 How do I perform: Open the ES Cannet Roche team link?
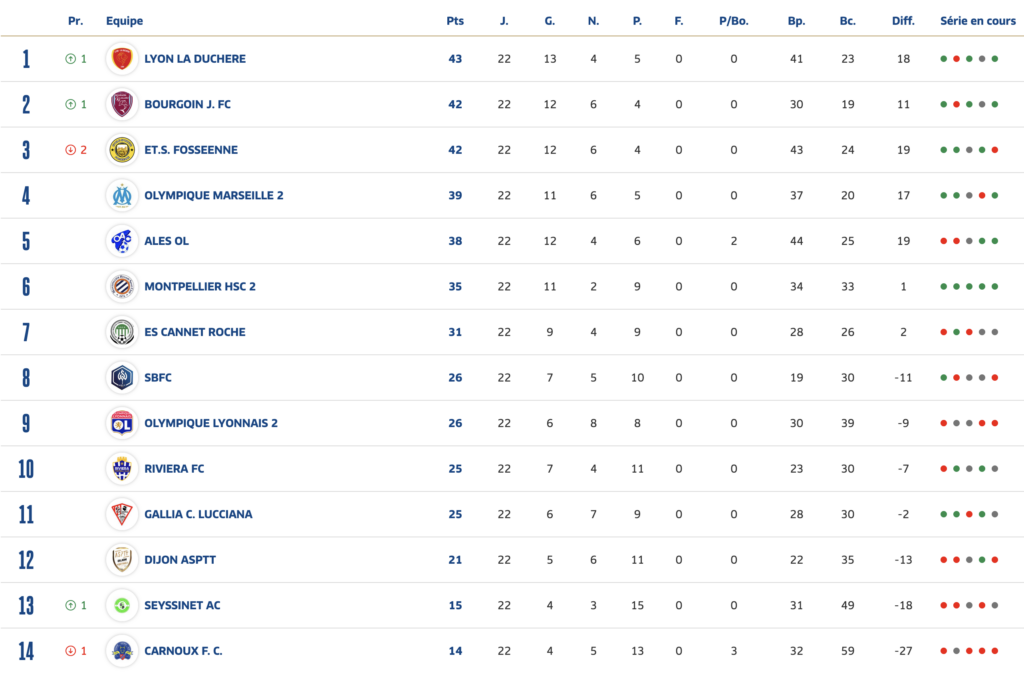[194, 332]
